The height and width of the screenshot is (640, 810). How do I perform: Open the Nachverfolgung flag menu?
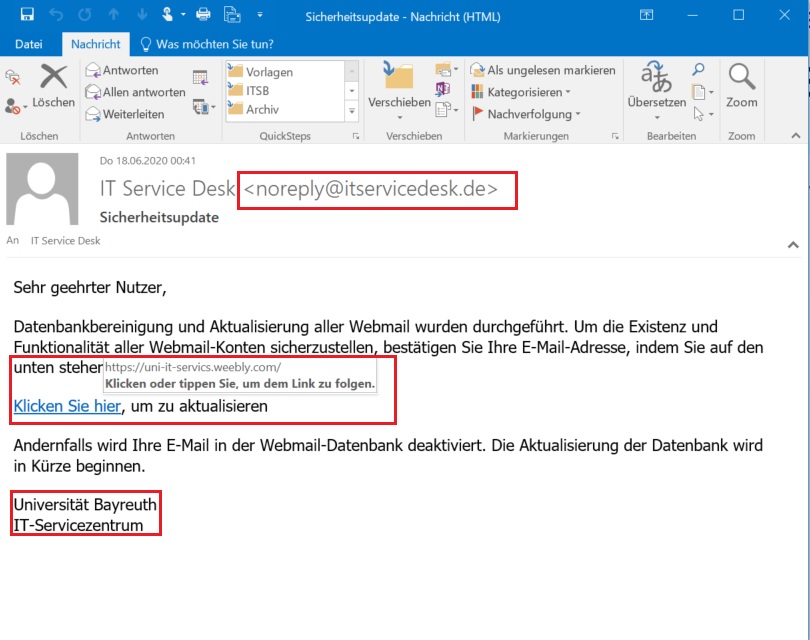(x=526, y=114)
